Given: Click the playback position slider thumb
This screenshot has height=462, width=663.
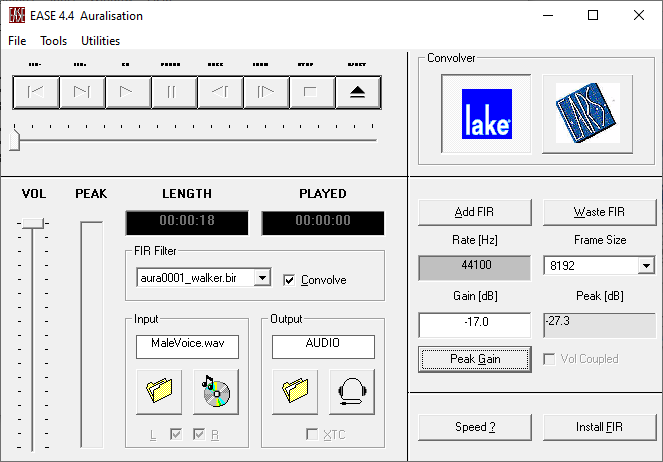Looking at the screenshot, I should pos(15,140).
